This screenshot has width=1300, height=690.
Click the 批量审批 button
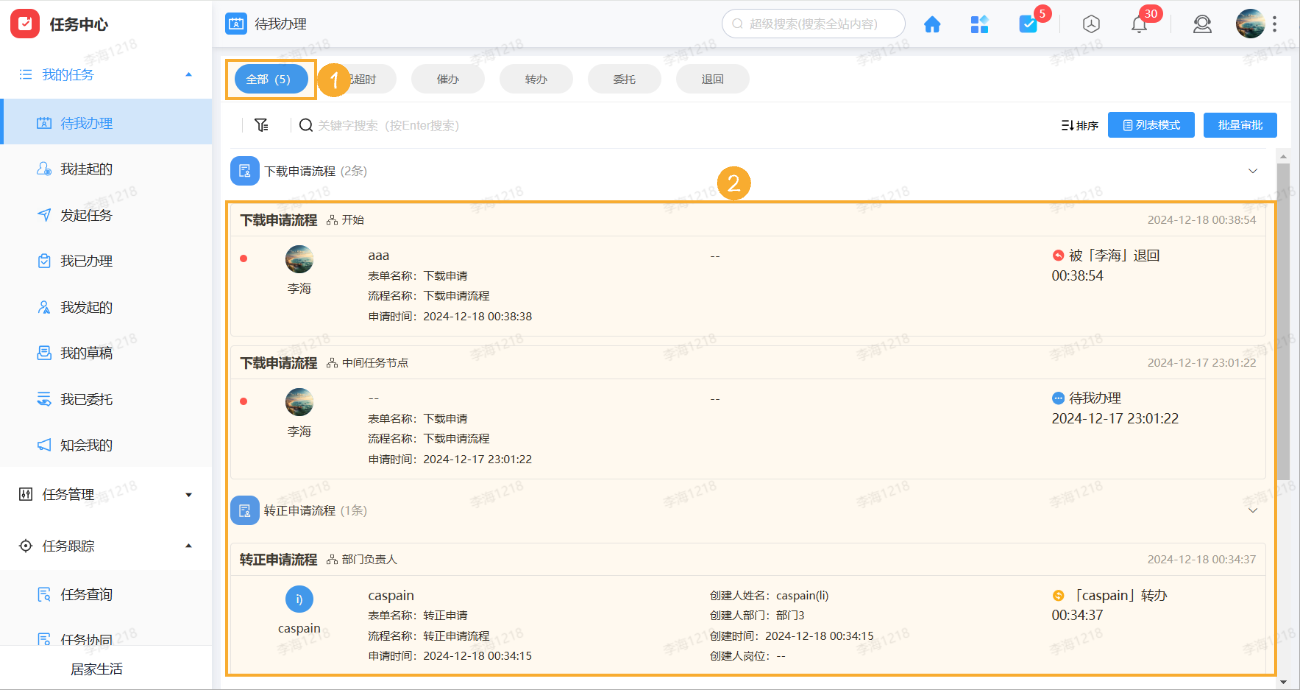click(x=1240, y=124)
